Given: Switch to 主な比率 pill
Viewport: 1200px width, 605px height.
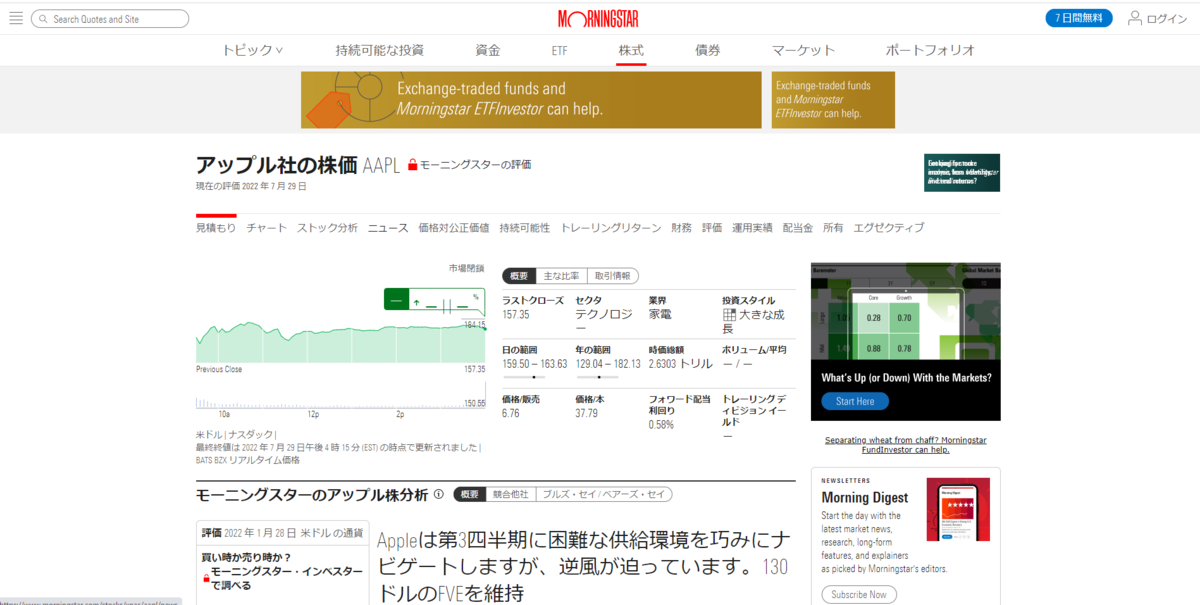Looking at the screenshot, I should click(561, 276).
